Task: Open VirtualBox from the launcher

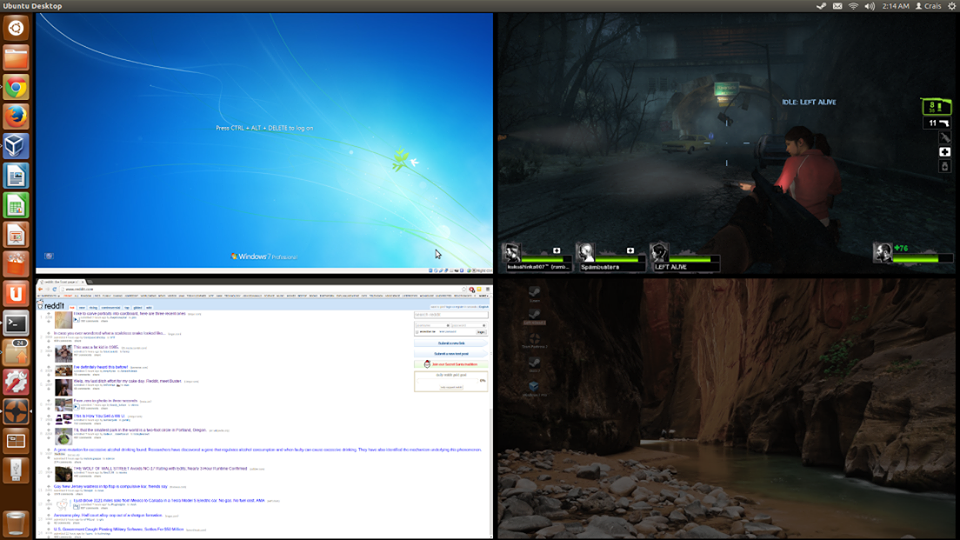Action: (16, 147)
